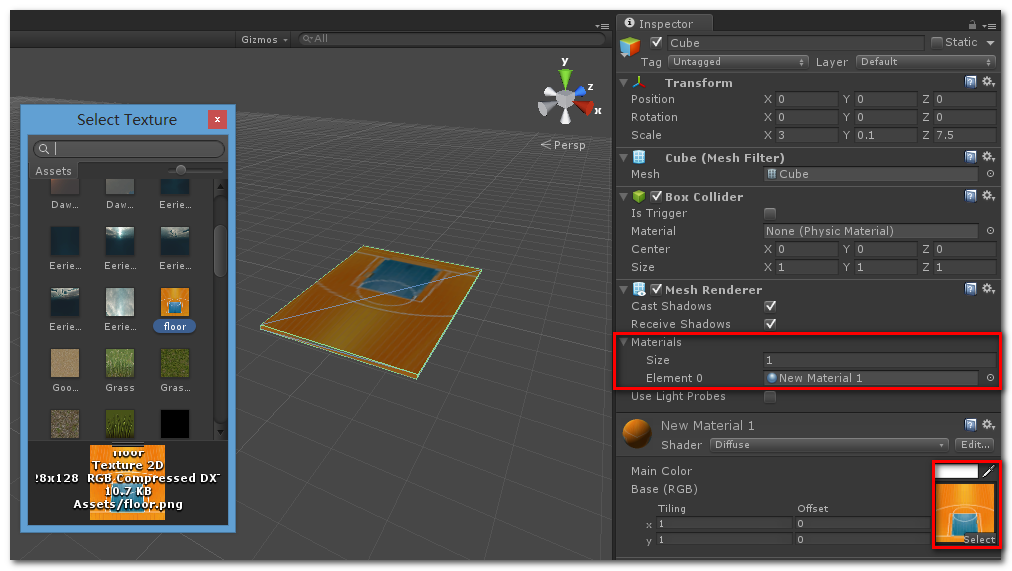Toggle Persp projection label

[563, 145]
